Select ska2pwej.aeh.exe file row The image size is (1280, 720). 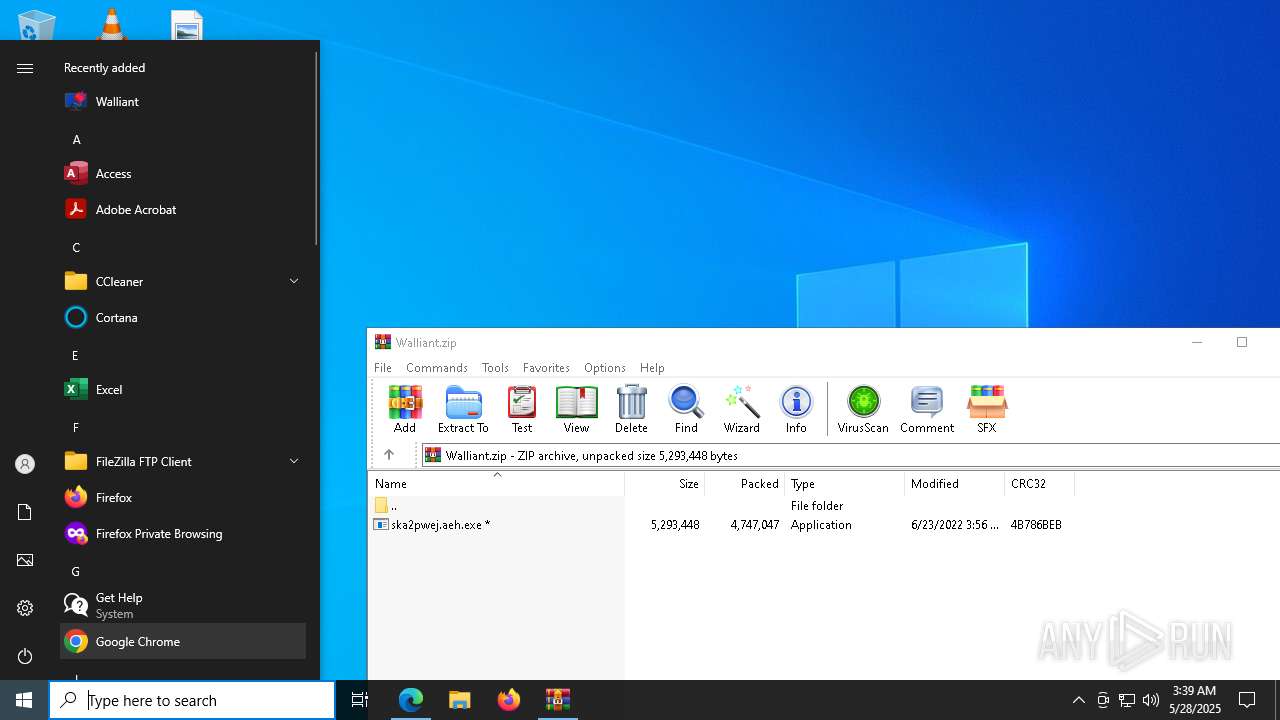718,524
